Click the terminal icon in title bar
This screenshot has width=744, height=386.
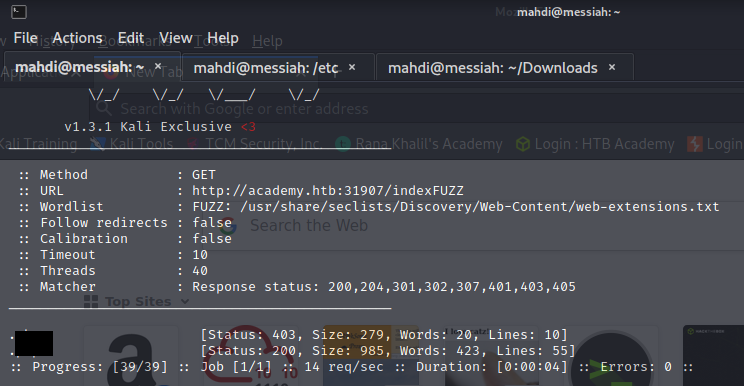click(x=19, y=12)
